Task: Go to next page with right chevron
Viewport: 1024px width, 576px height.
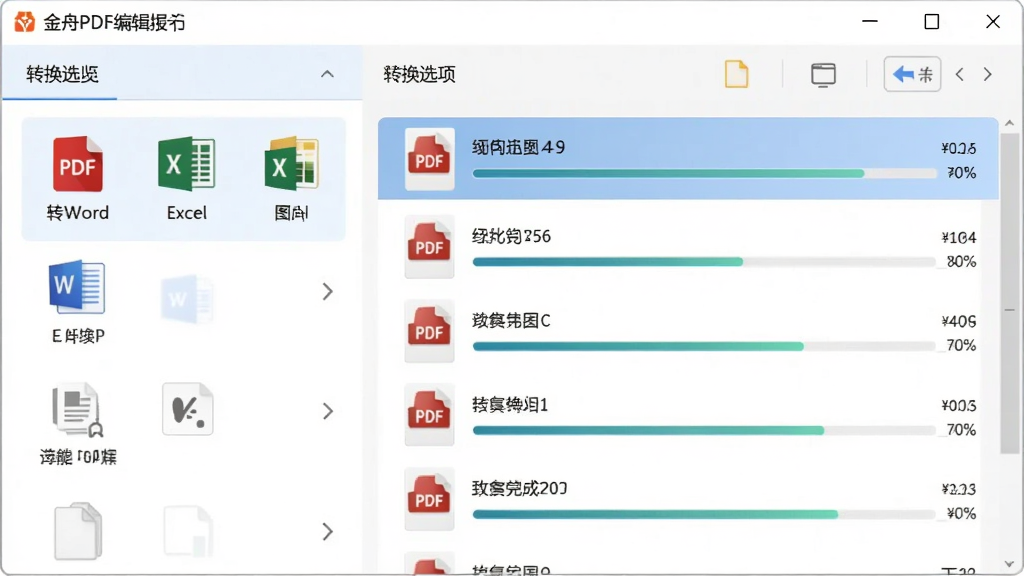Action: 987,74
